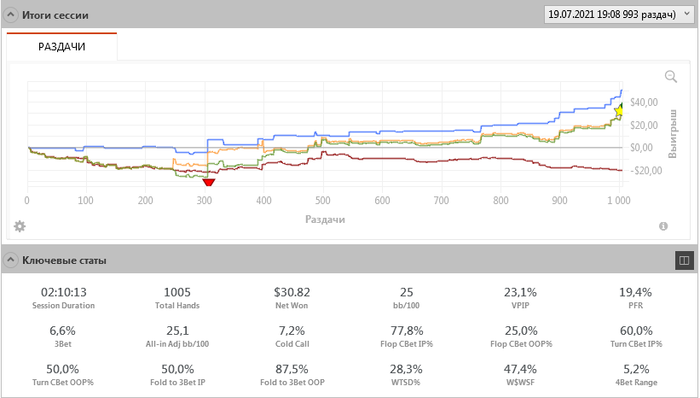Open the session date dropdown
700x398 pixels.
[619, 15]
